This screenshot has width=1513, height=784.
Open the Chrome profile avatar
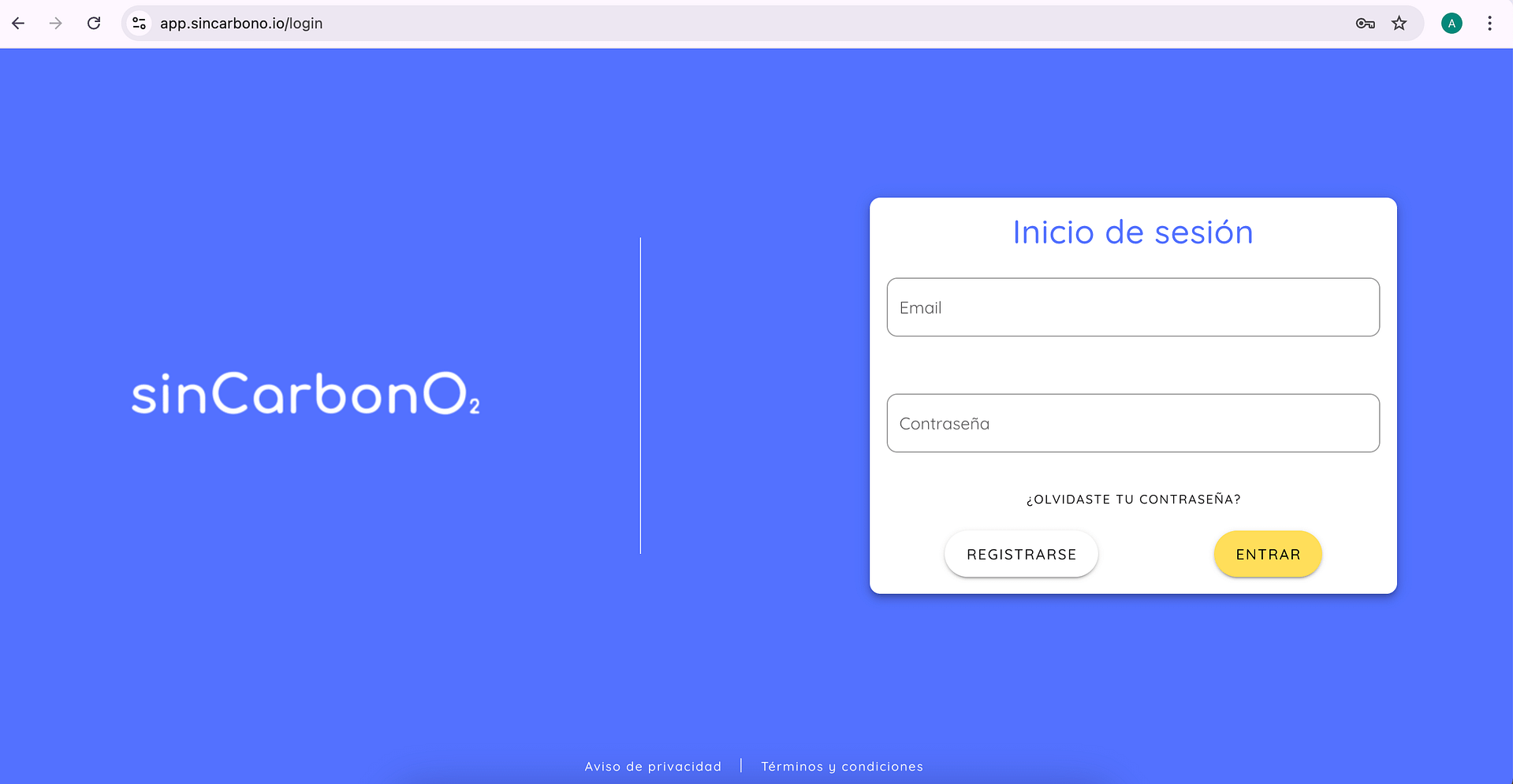tap(1452, 24)
